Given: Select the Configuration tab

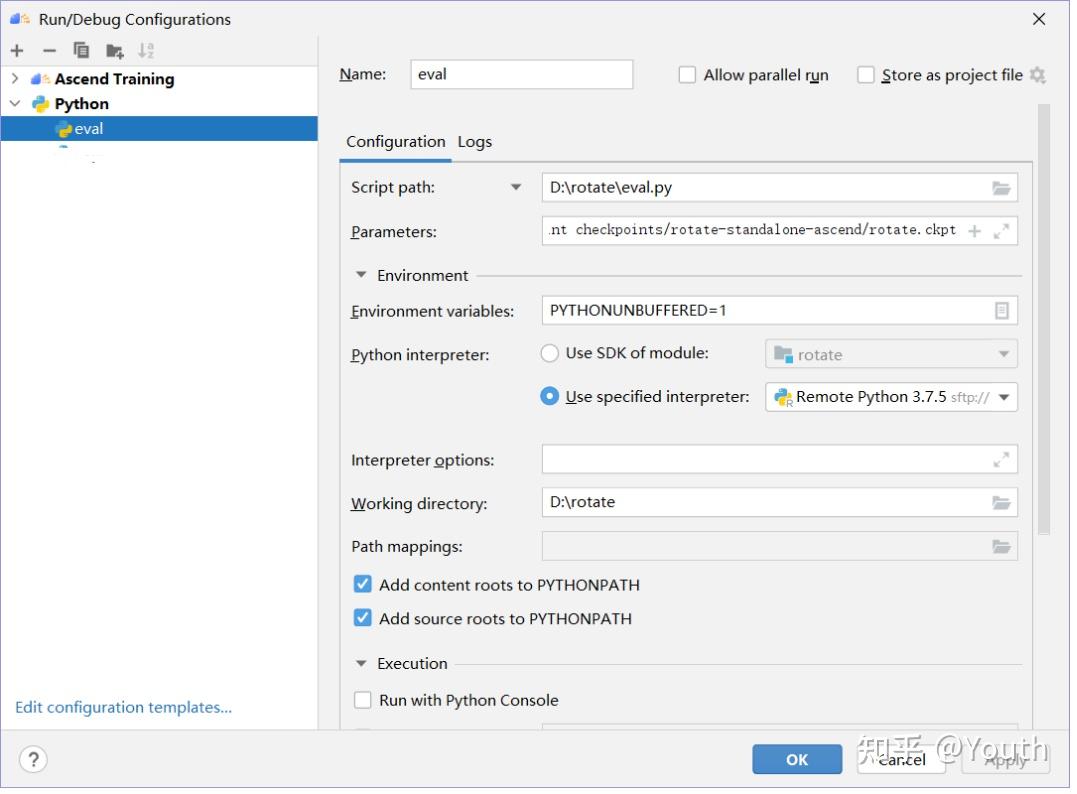Looking at the screenshot, I should tap(395, 142).
